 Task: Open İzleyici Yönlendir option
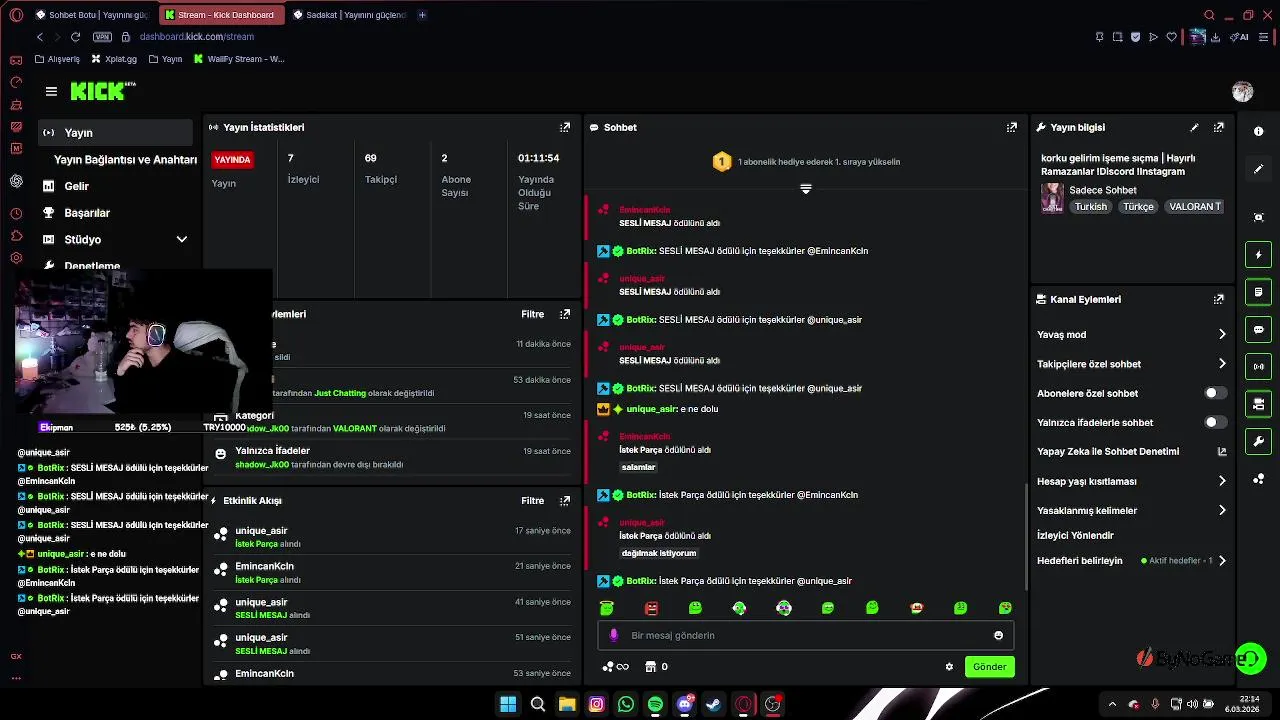pyautogui.click(x=1075, y=535)
